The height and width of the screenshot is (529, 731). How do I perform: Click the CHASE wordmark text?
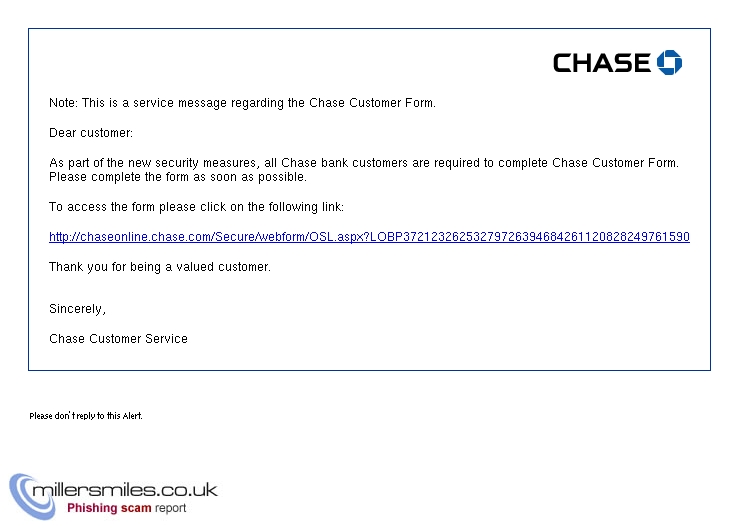[601, 63]
